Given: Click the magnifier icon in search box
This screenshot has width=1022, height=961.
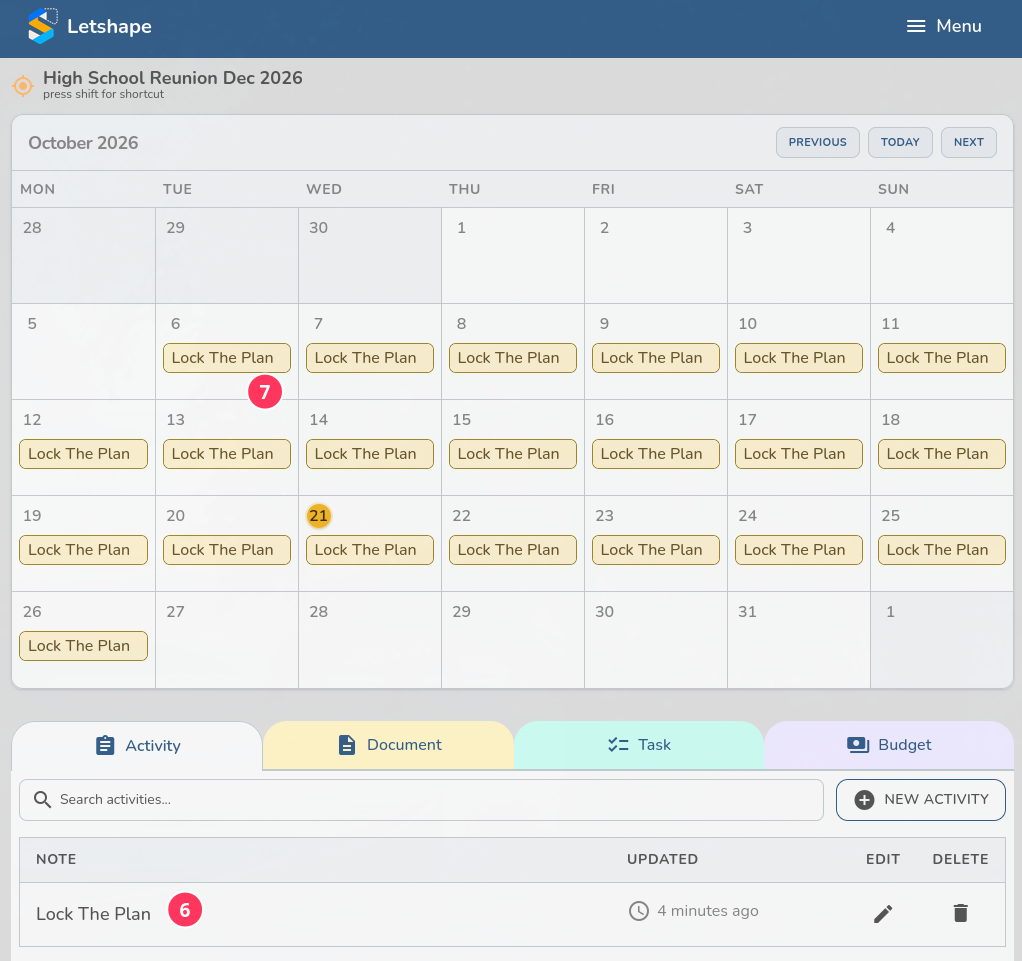Looking at the screenshot, I should [x=42, y=799].
